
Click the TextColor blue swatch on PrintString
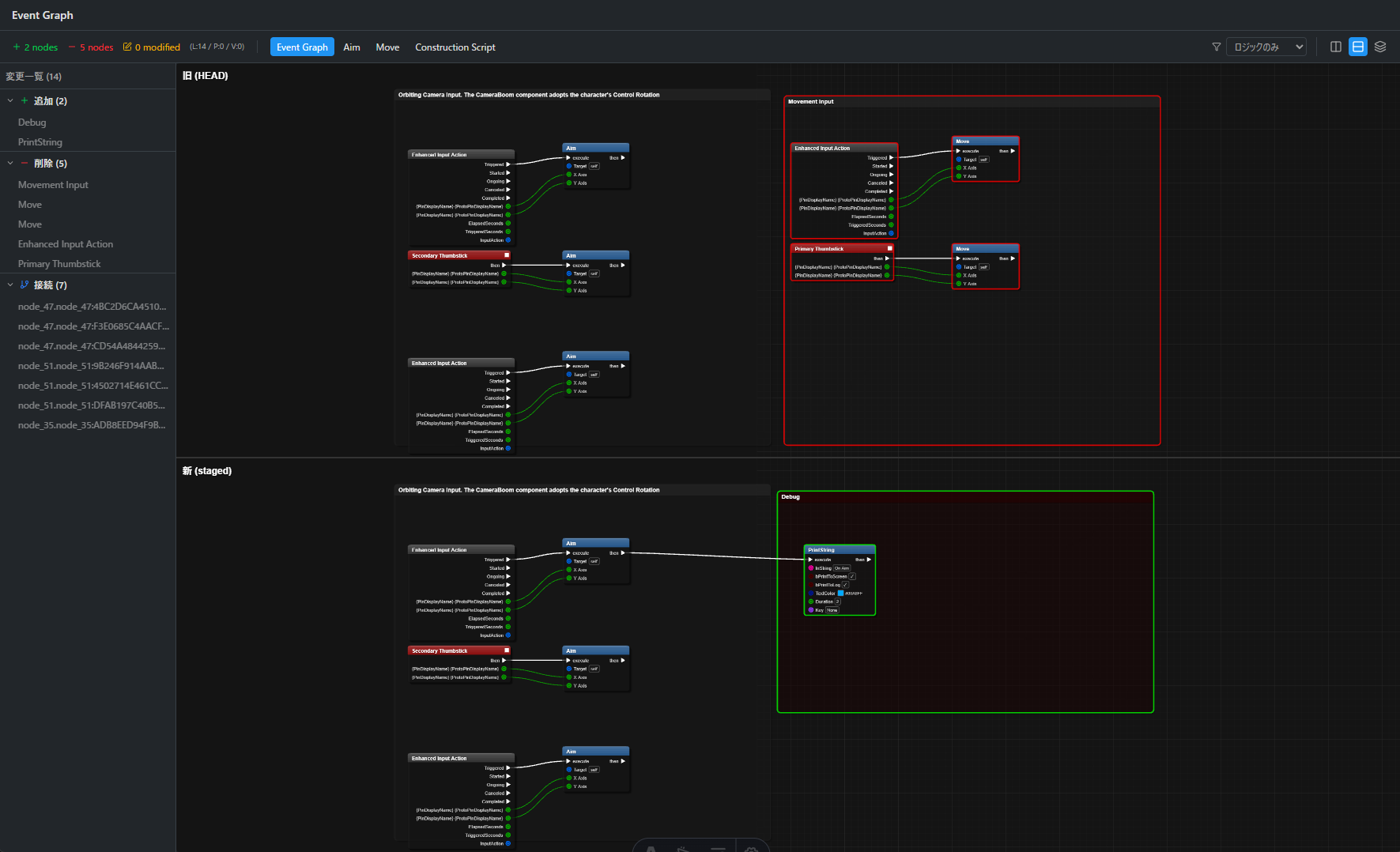(x=840, y=594)
